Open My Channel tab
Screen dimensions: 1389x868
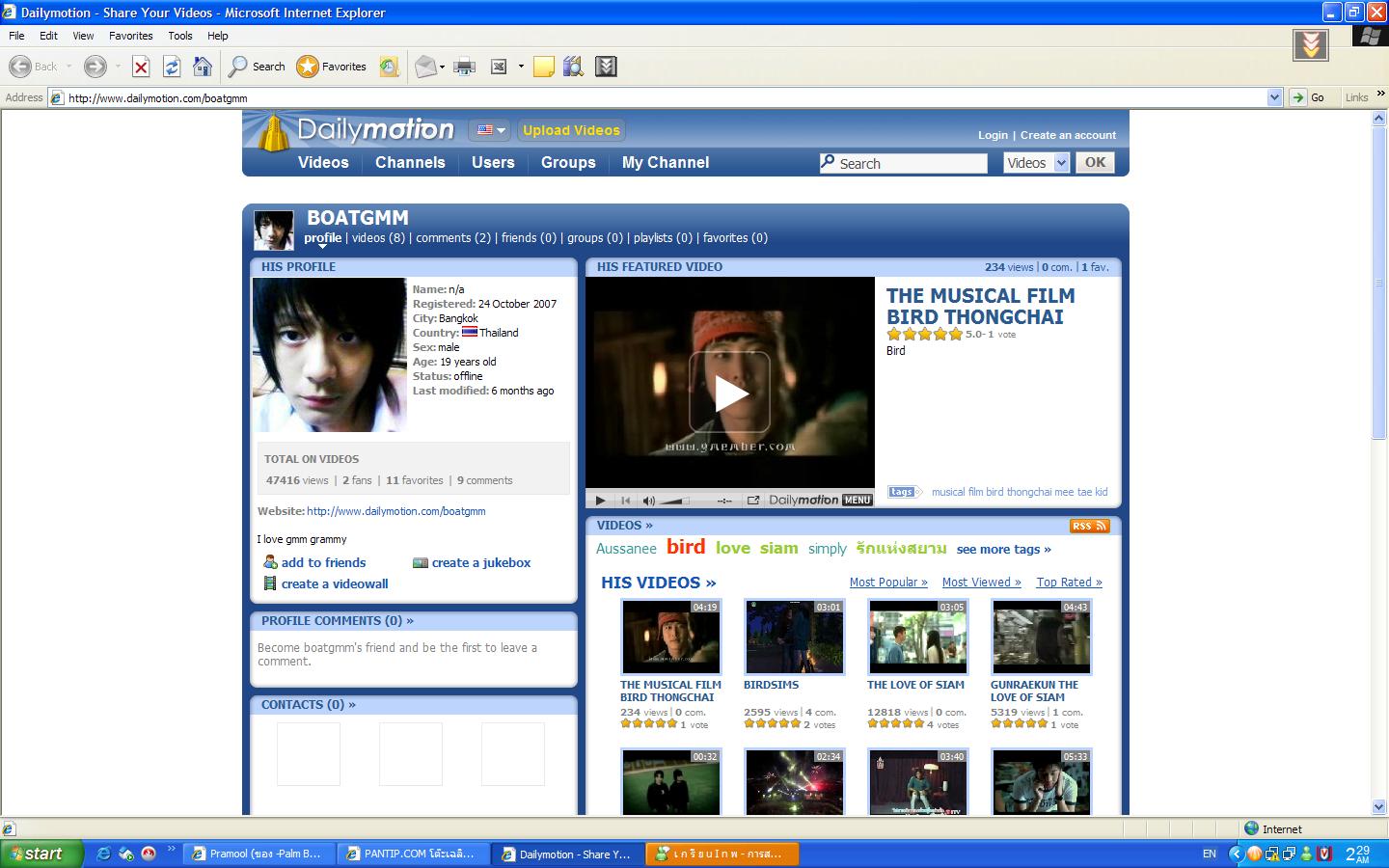[x=666, y=162]
